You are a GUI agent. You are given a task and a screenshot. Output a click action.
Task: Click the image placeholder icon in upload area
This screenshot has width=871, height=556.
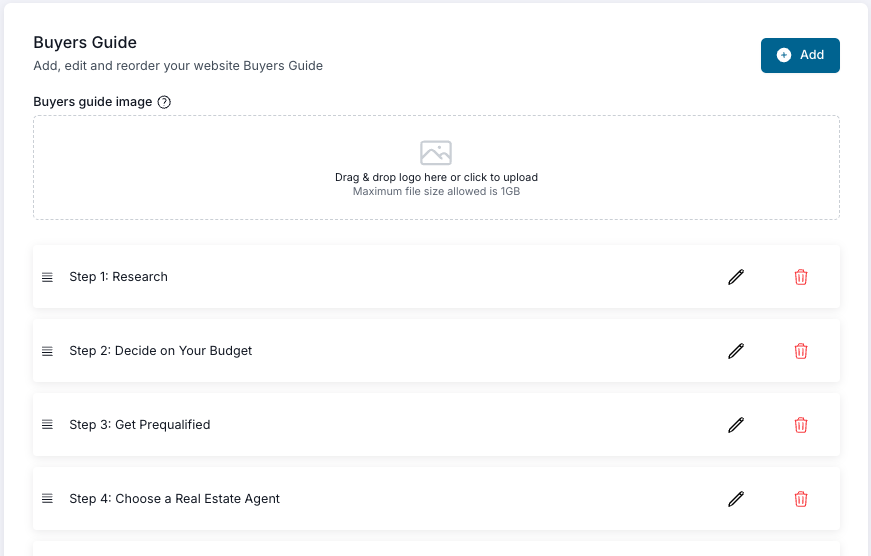tap(436, 153)
